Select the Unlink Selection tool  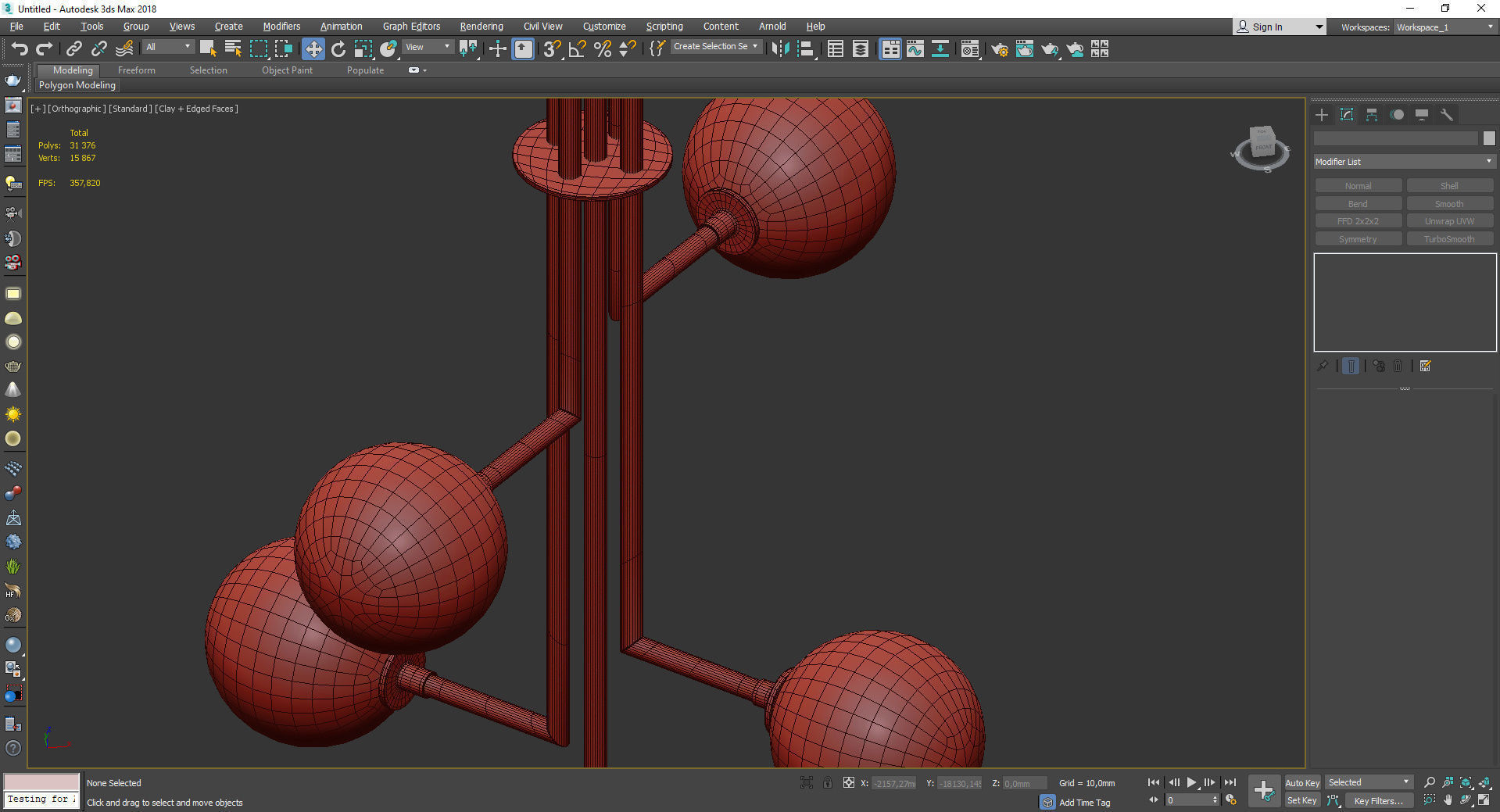click(x=99, y=49)
